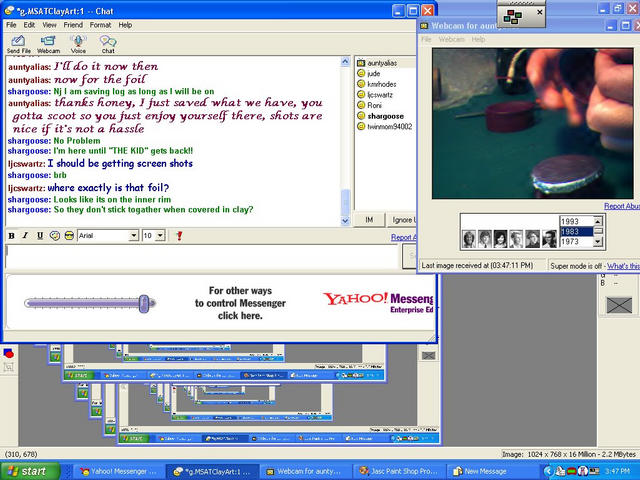640x480 pixels.
Task: Click Yahoo! Messenger logo in the banner
Action: tap(378, 302)
